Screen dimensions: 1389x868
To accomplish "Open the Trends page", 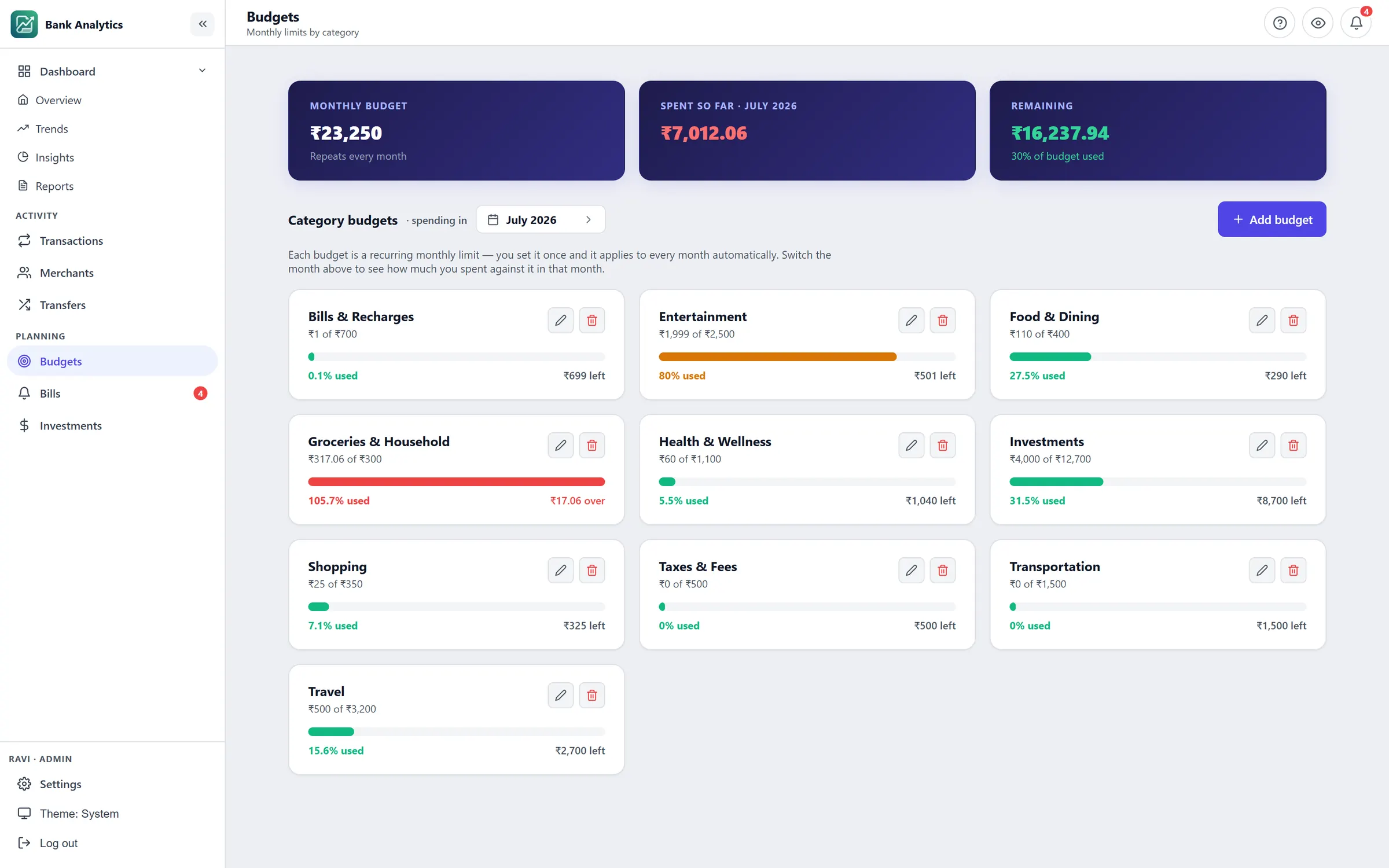I will [x=112, y=128].
